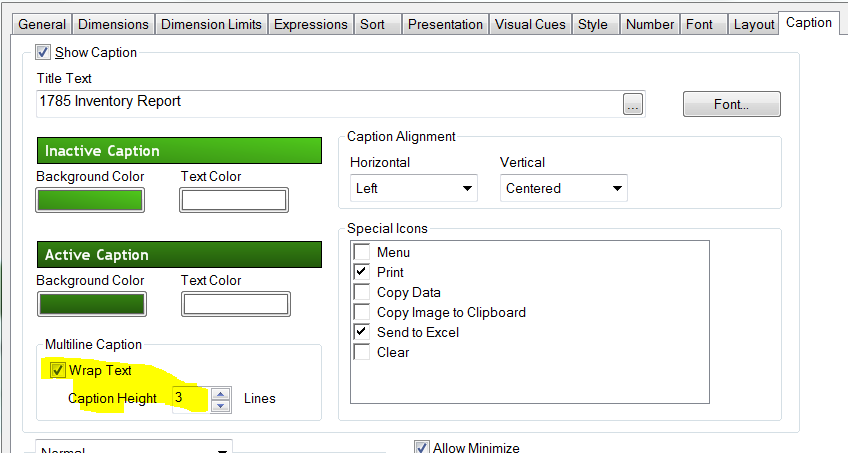This screenshot has height=453, width=848.
Task: Click the ellipsis button beside Title Text
Action: pos(632,104)
